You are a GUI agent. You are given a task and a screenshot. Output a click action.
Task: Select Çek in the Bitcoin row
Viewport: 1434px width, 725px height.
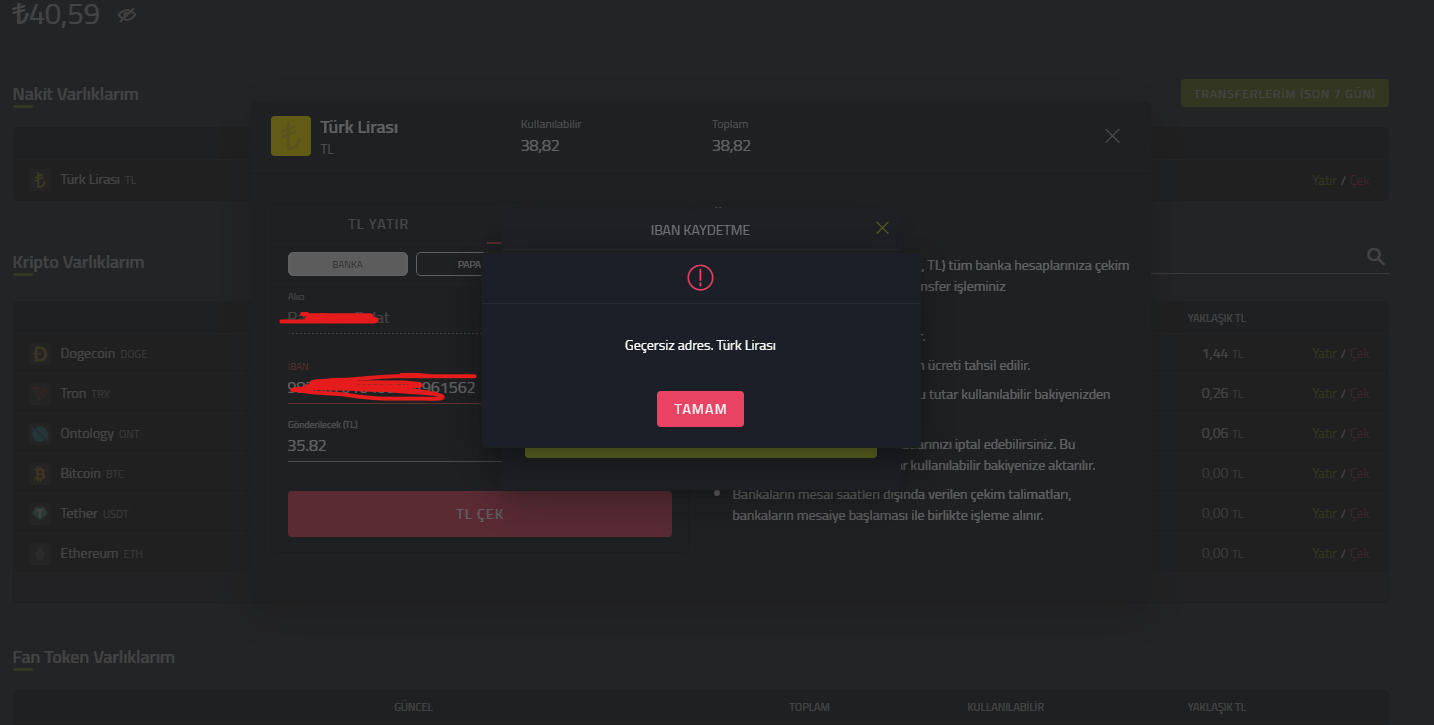tap(1360, 474)
